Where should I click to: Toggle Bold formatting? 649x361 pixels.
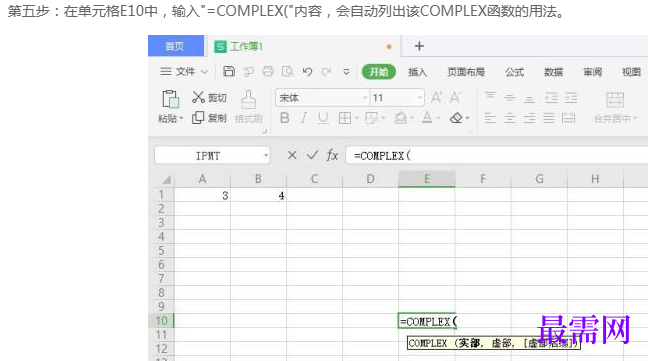tap(284, 118)
